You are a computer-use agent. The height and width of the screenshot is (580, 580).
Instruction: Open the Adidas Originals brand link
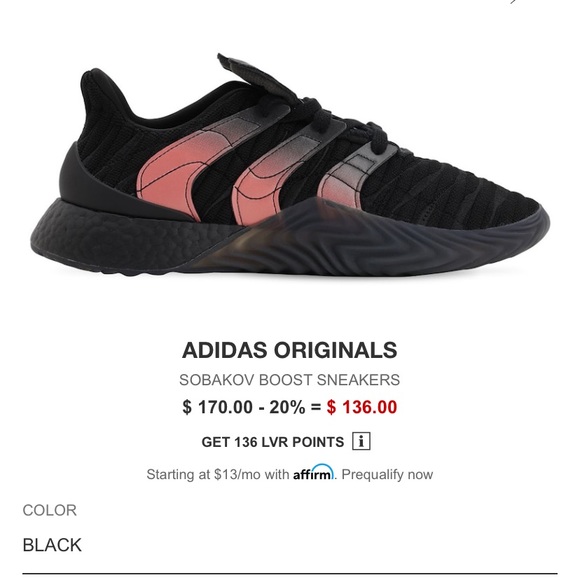click(x=290, y=350)
